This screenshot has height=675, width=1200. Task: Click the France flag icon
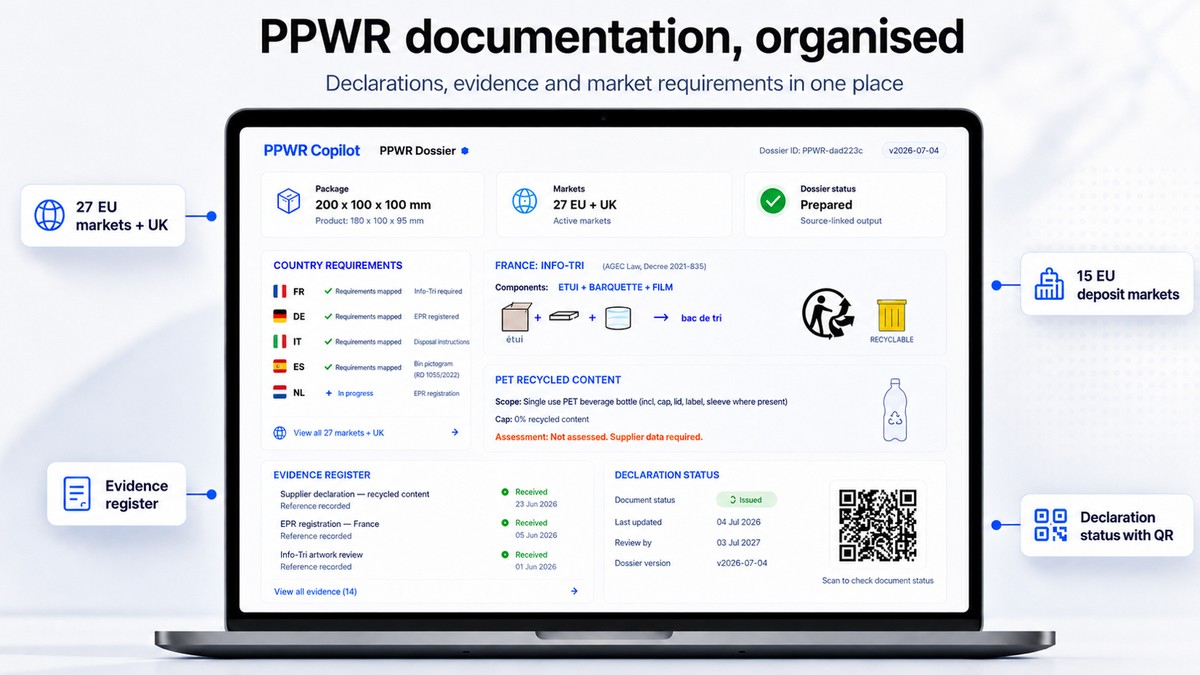click(x=280, y=291)
